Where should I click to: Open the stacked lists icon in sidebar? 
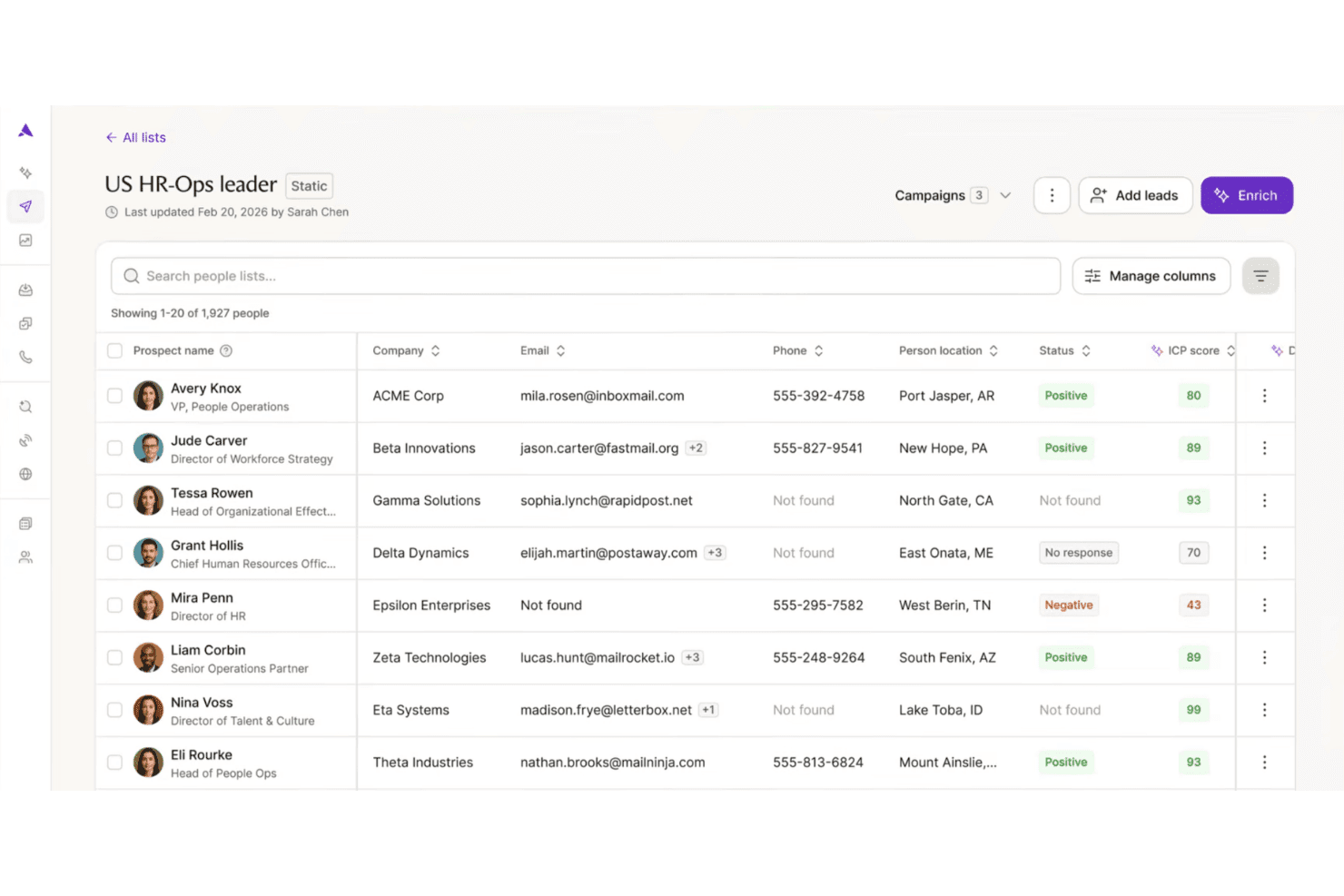click(x=25, y=524)
